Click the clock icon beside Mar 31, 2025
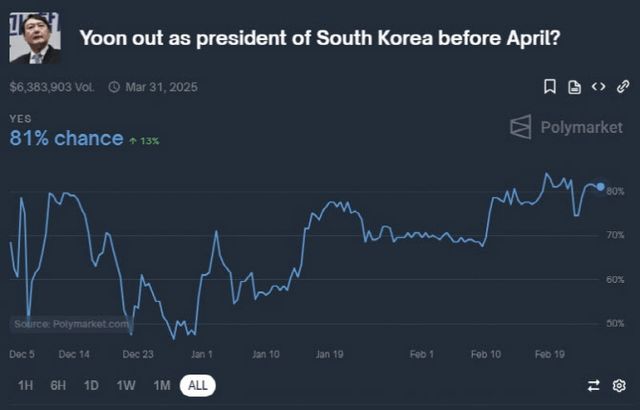Image resolution: width=640 pixels, height=410 pixels. pyautogui.click(x=113, y=87)
